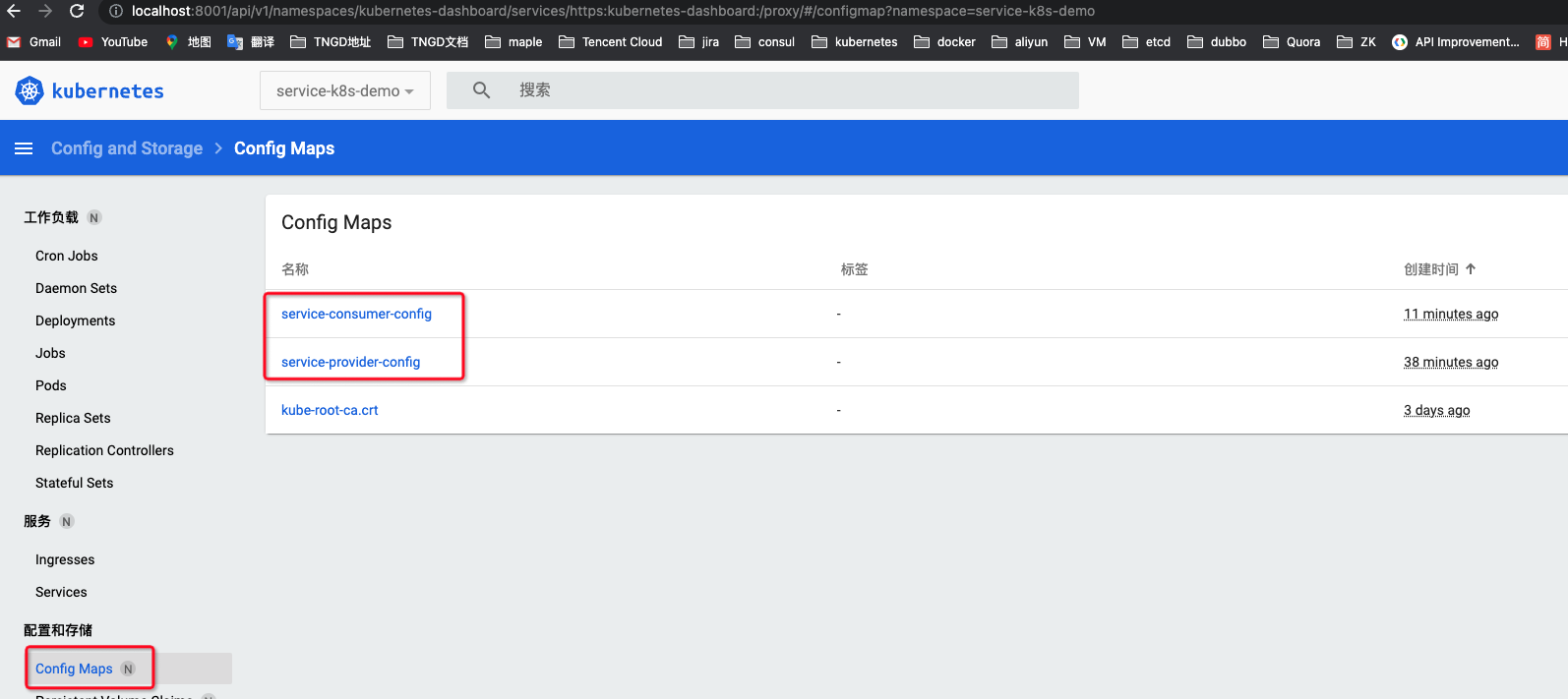The width and height of the screenshot is (1568, 699).
Task: Navigate to Cron Jobs
Action: tap(67, 256)
